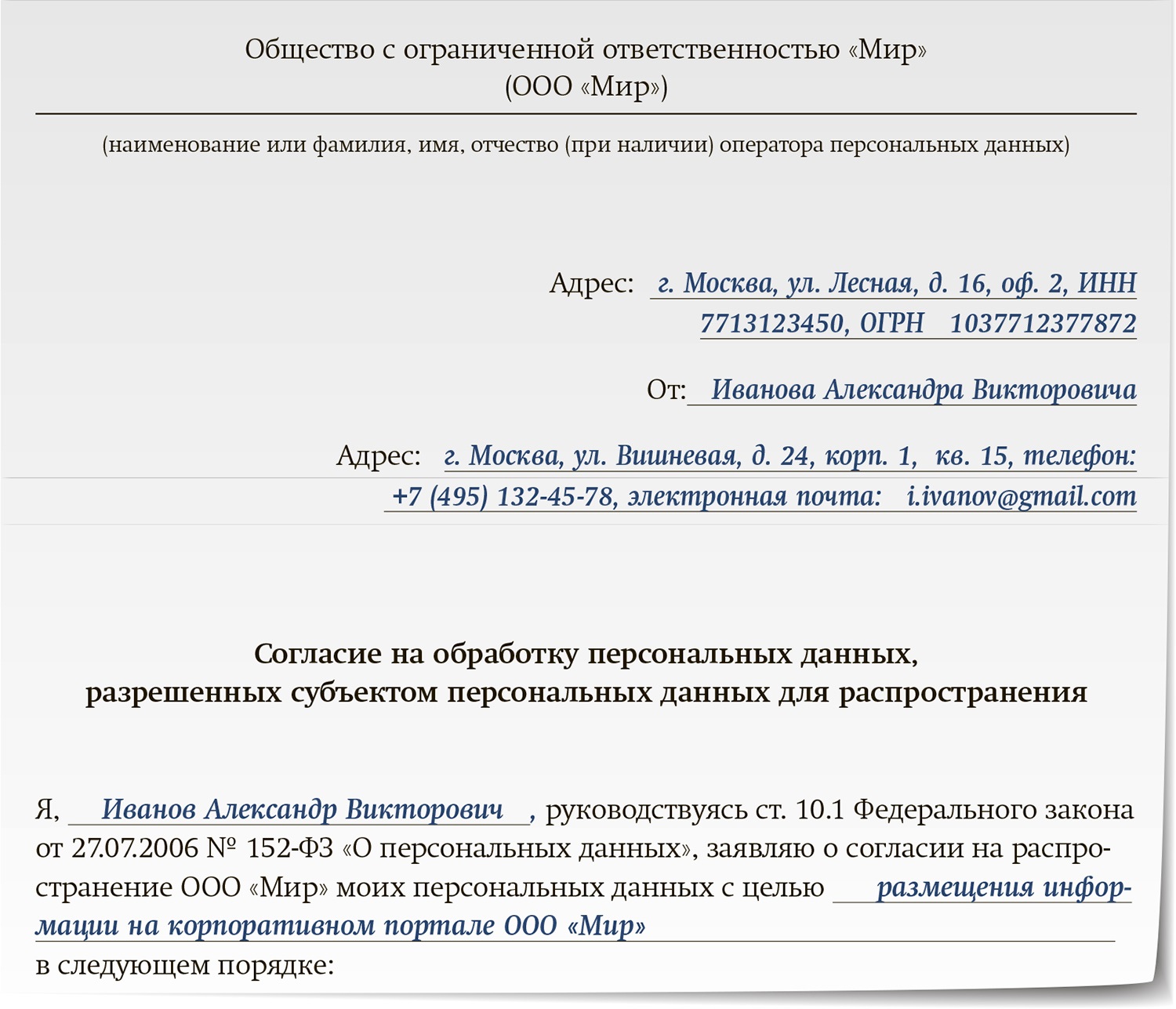Viewport: 1176px width, 1009px height.
Task: Click the phone line '+7 (495) 132-45-78'
Action: (x=503, y=496)
